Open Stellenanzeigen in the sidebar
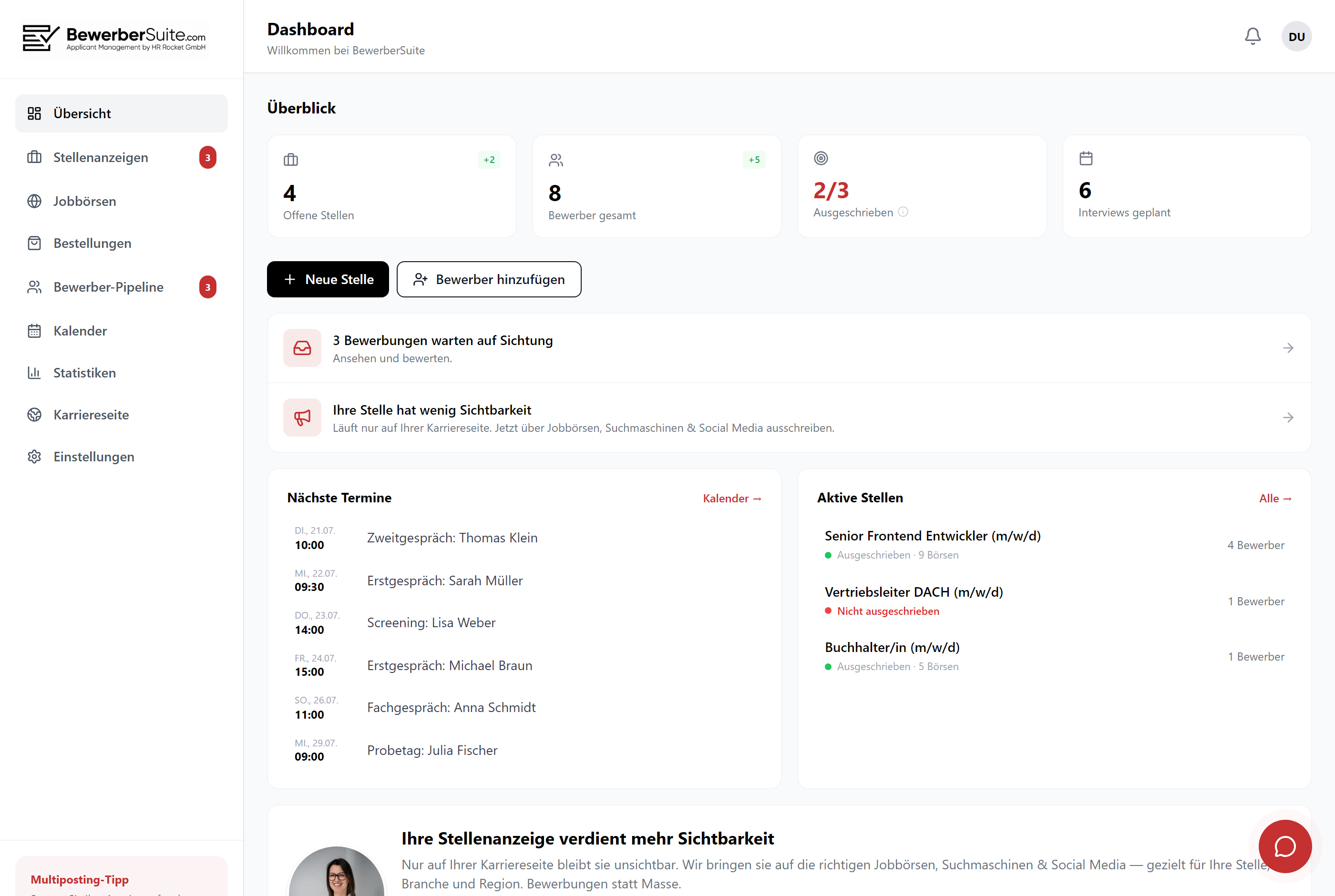Viewport: 1335px width, 896px height. [121, 157]
